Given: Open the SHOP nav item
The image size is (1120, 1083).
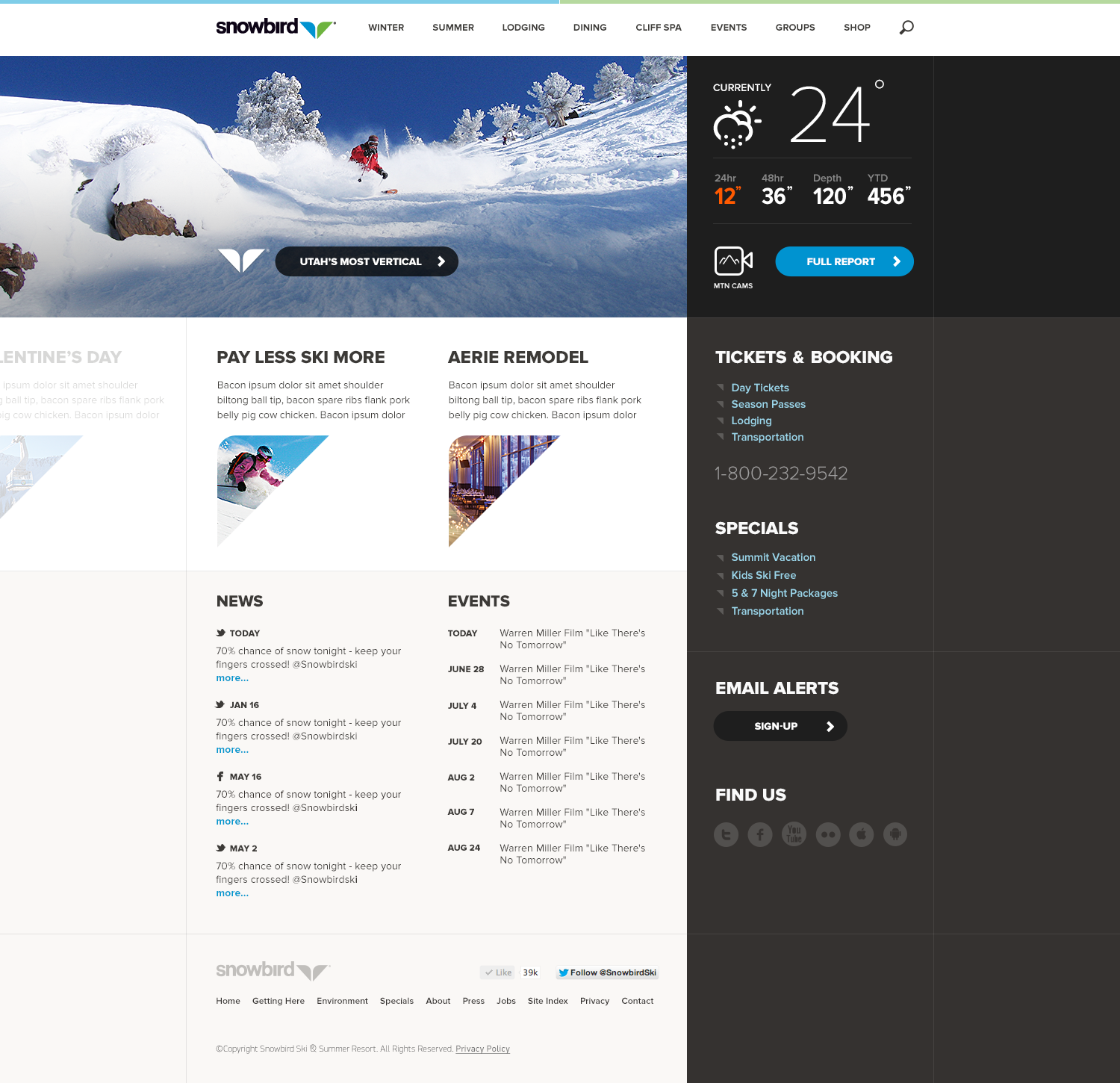Looking at the screenshot, I should (x=857, y=28).
